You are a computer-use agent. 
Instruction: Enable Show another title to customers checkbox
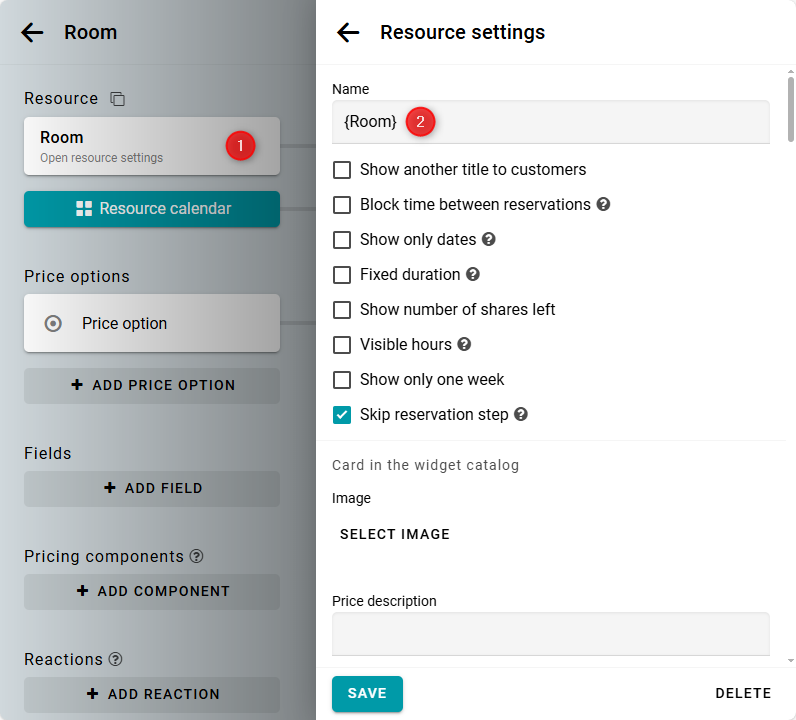[342, 170]
